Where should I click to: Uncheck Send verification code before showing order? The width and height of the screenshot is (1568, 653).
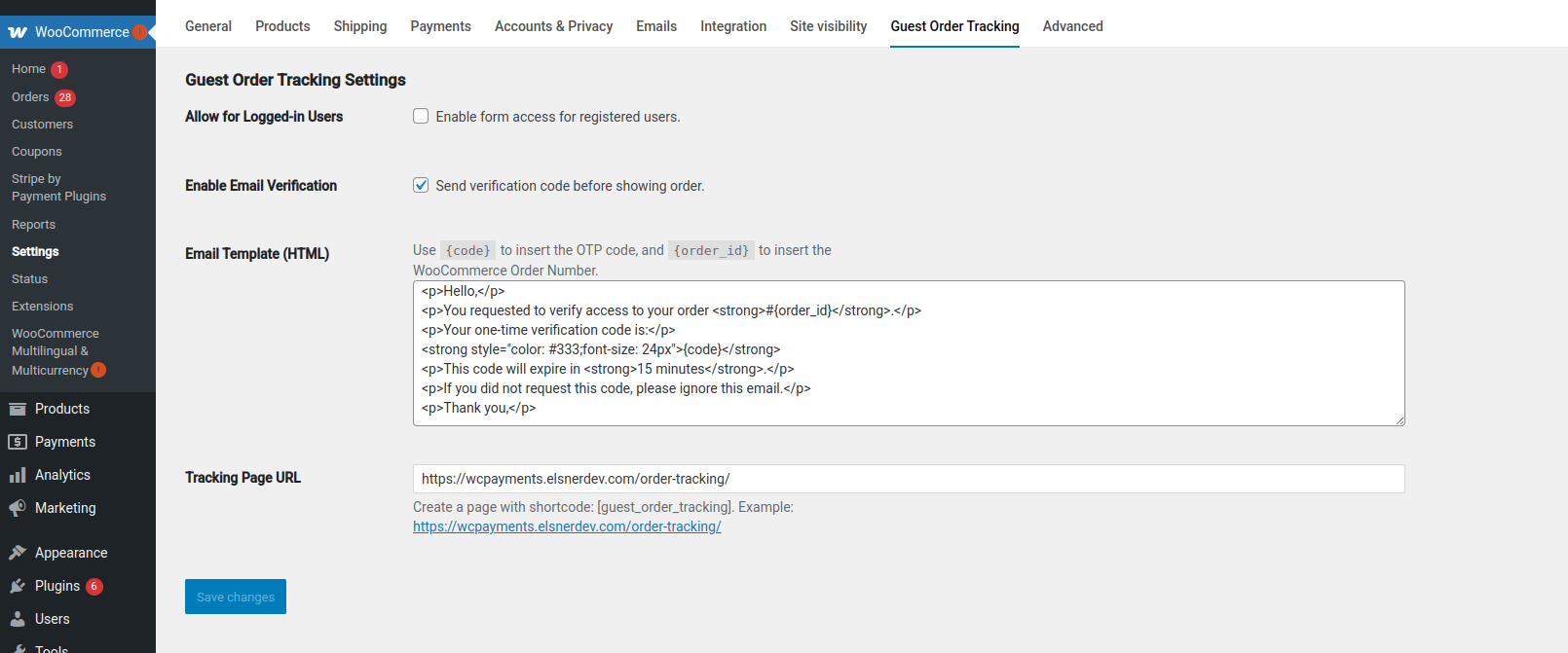(x=421, y=186)
